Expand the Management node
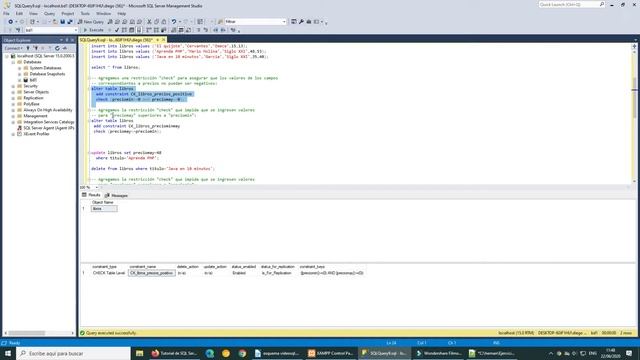640x360 pixels. click(13, 116)
